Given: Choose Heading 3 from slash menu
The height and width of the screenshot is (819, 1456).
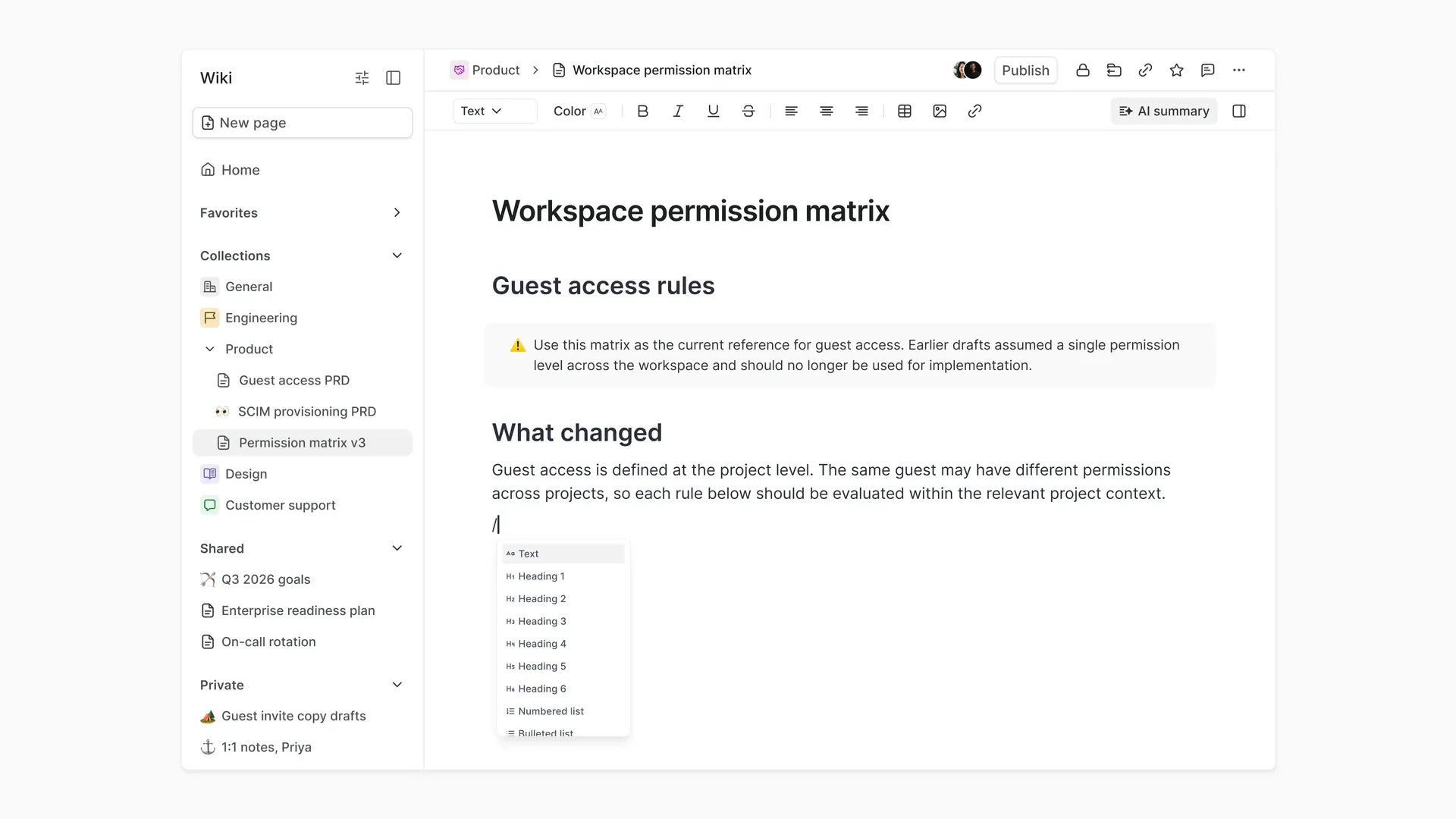Looking at the screenshot, I should click(x=563, y=621).
